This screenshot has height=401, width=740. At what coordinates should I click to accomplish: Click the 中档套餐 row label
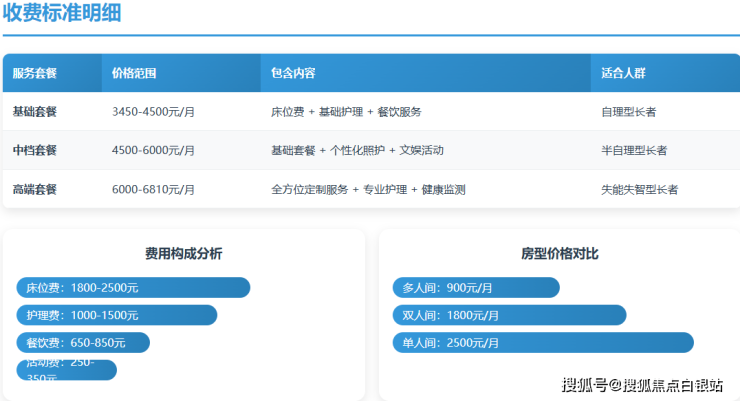[35, 150]
